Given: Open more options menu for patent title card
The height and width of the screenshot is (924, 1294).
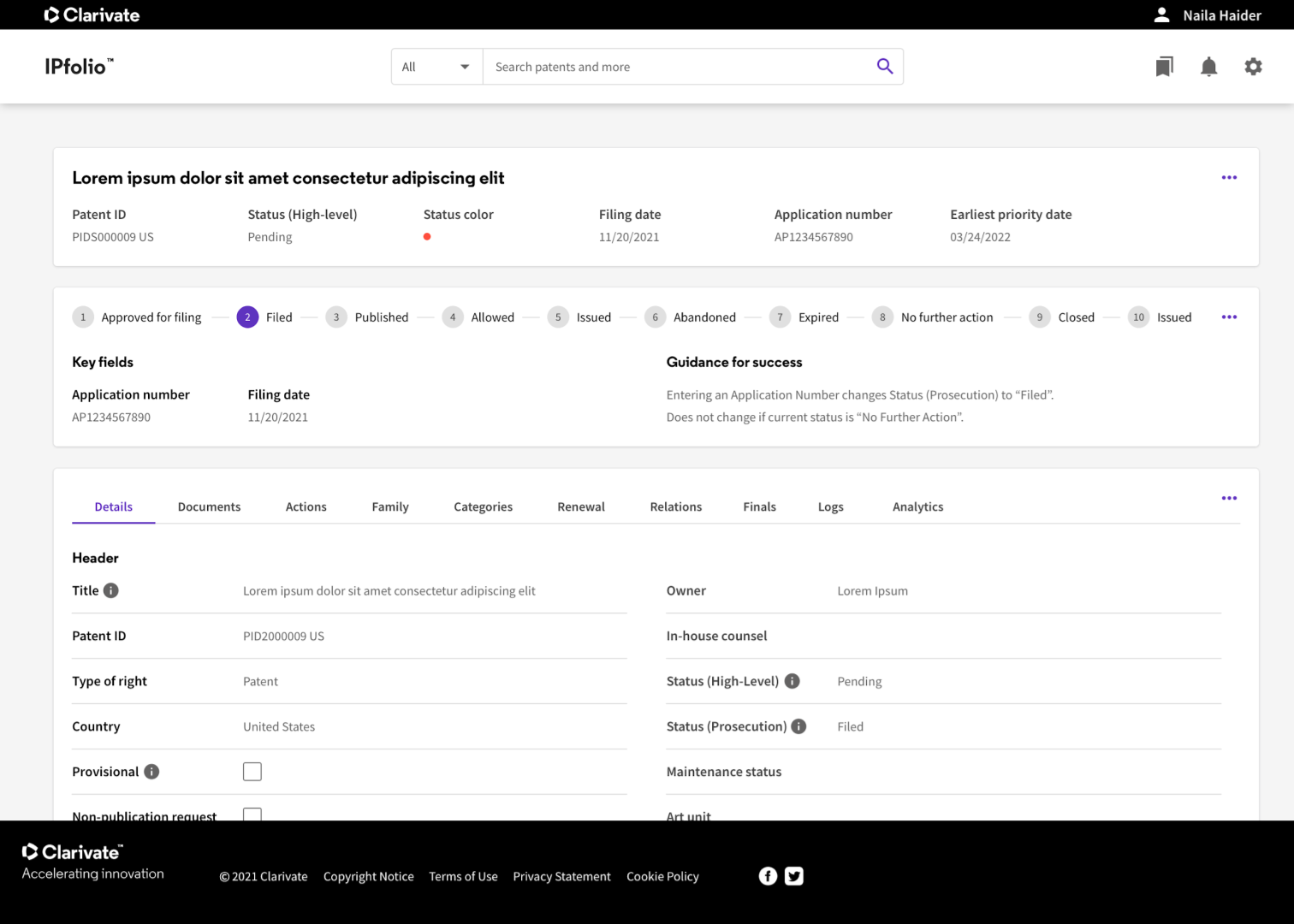Looking at the screenshot, I should [1229, 177].
